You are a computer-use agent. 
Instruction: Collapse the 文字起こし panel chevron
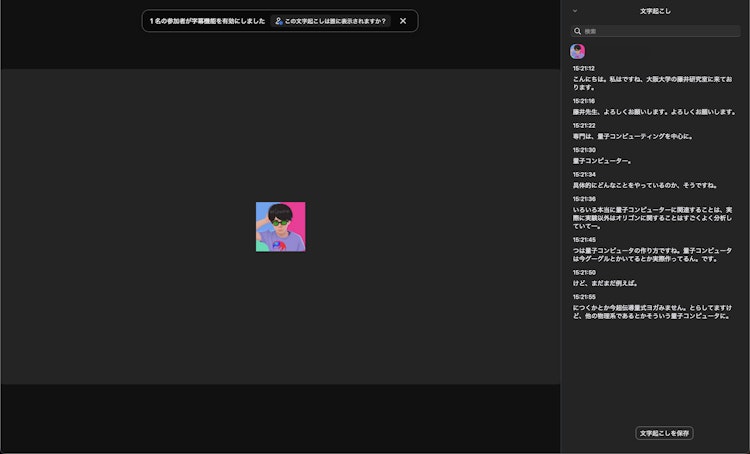(x=575, y=11)
